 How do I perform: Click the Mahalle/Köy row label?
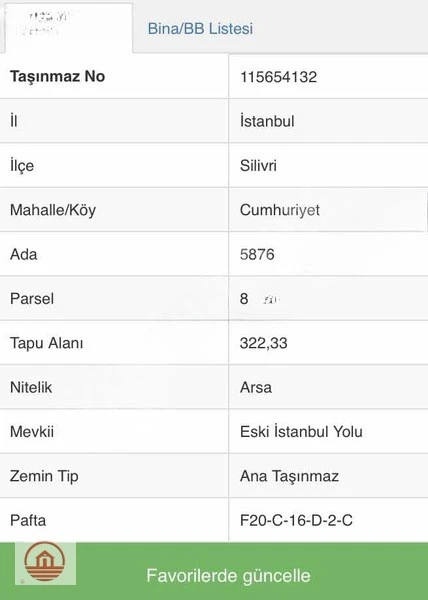click(x=53, y=210)
